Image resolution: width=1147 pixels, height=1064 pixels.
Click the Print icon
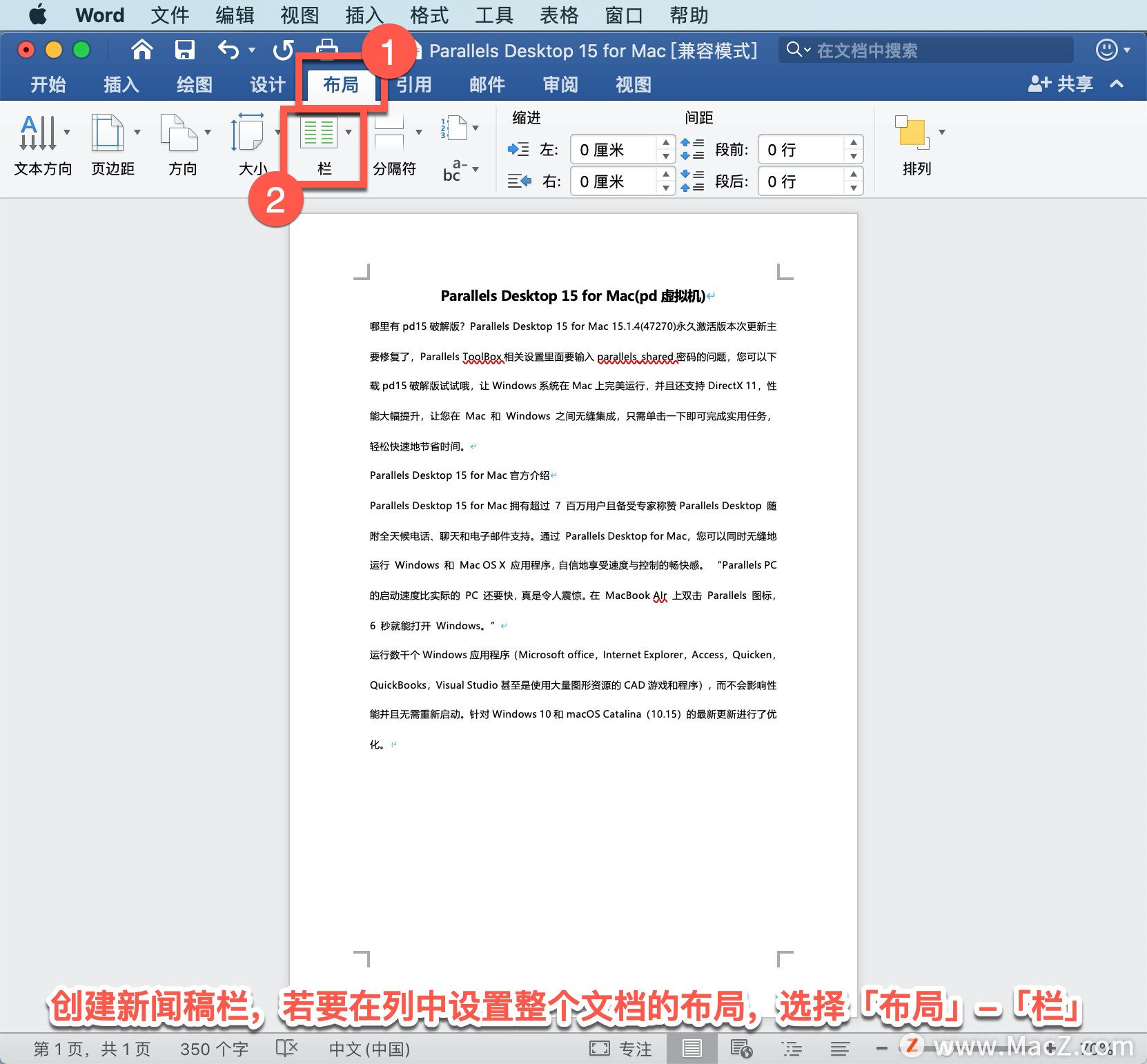[x=327, y=50]
